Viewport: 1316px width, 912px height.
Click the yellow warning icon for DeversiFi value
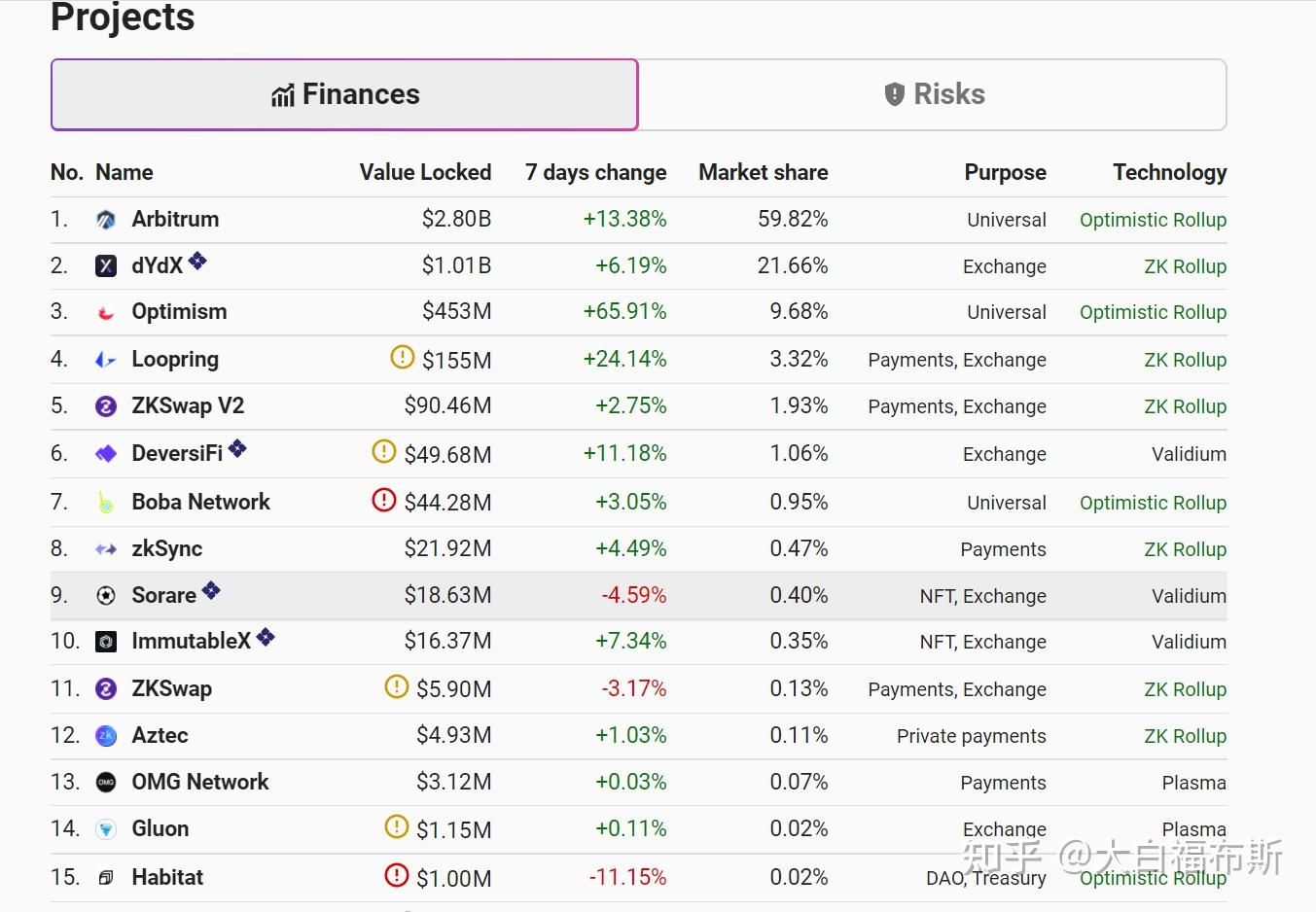pos(384,451)
